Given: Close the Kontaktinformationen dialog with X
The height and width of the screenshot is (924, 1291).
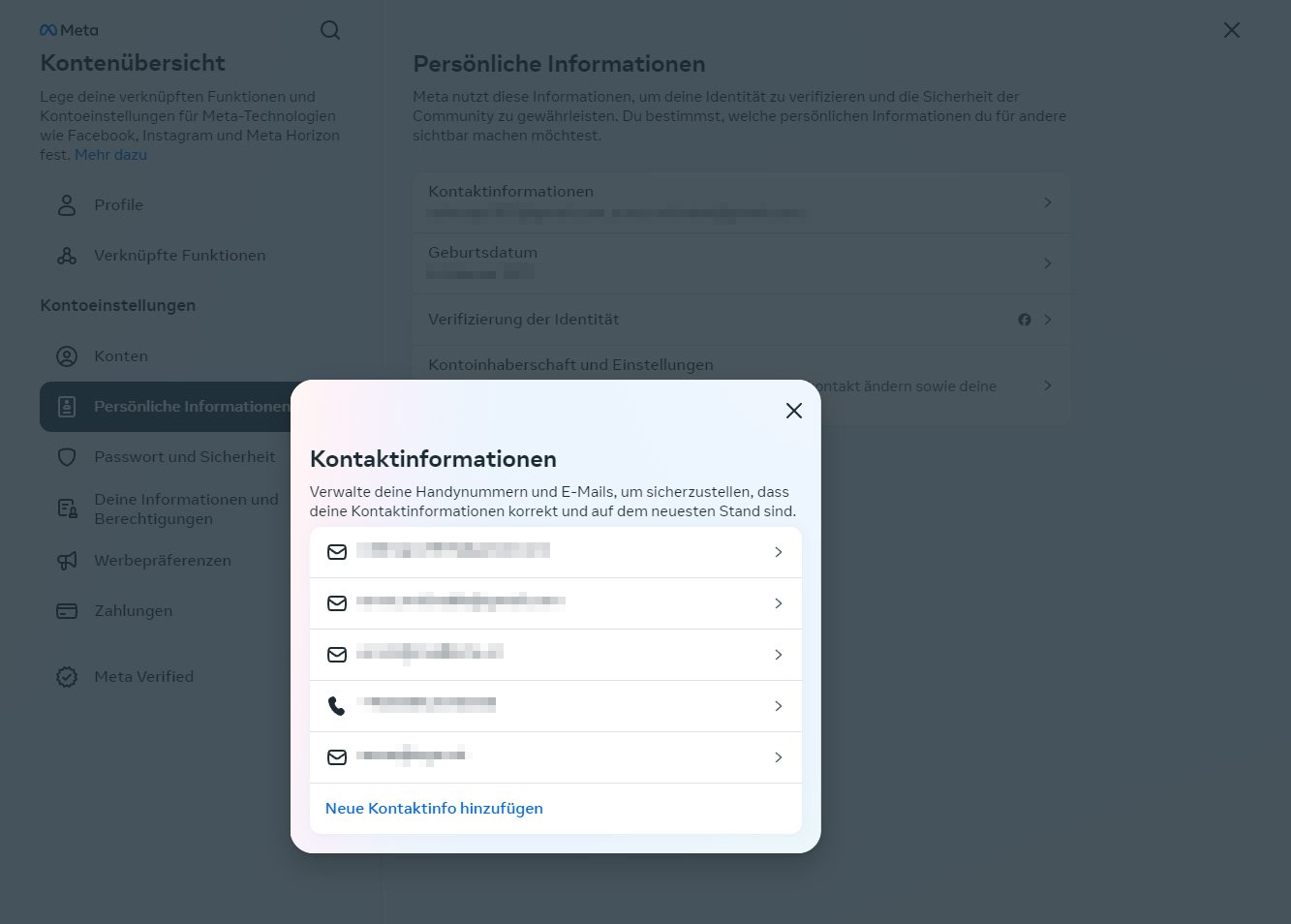Looking at the screenshot, I should click(x=794, y=411).
